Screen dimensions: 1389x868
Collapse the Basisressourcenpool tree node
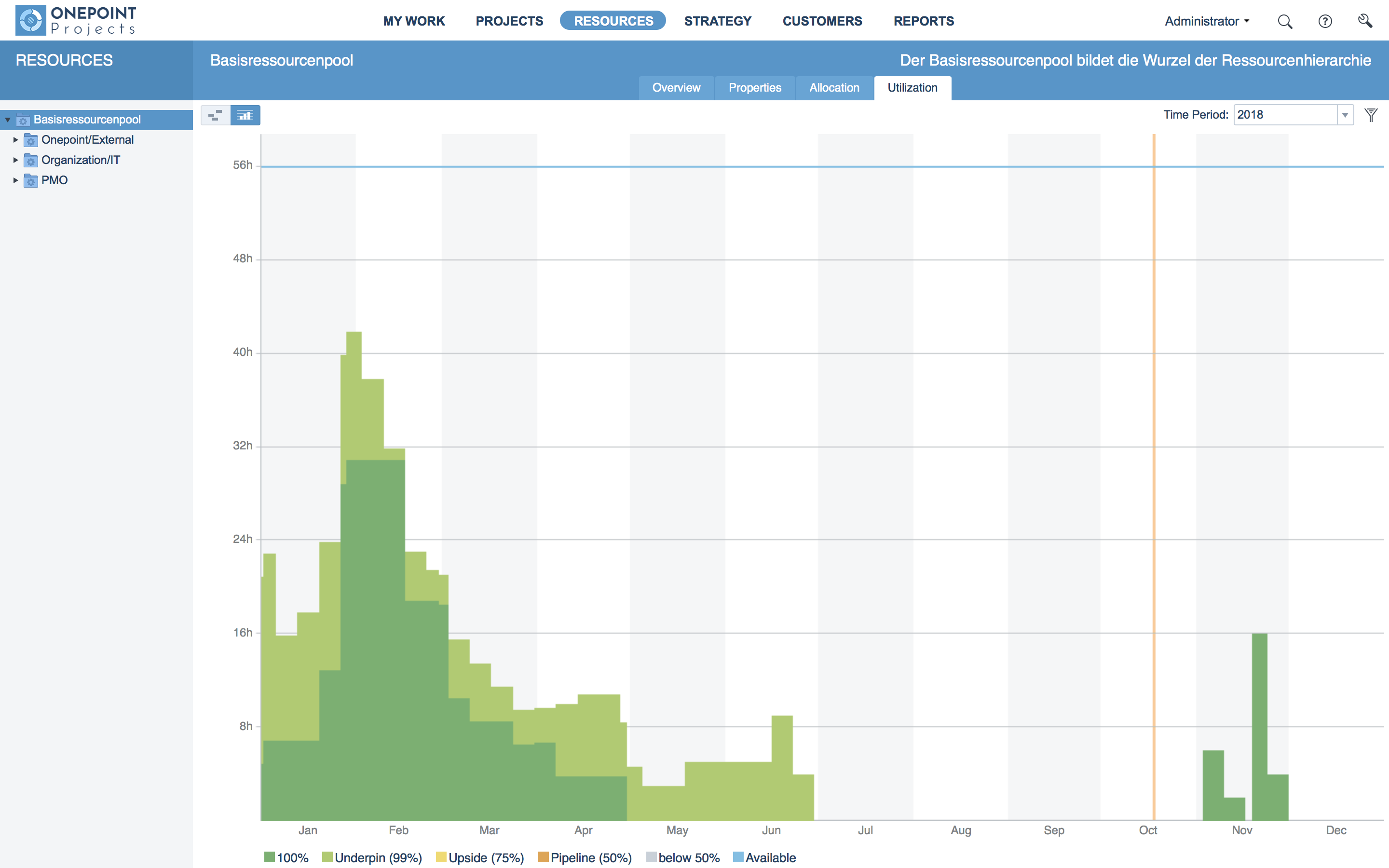click(7, 120)
